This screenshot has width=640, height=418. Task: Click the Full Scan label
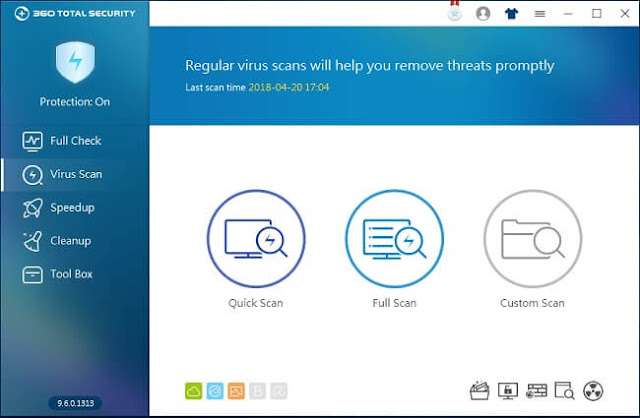[394, 303]
